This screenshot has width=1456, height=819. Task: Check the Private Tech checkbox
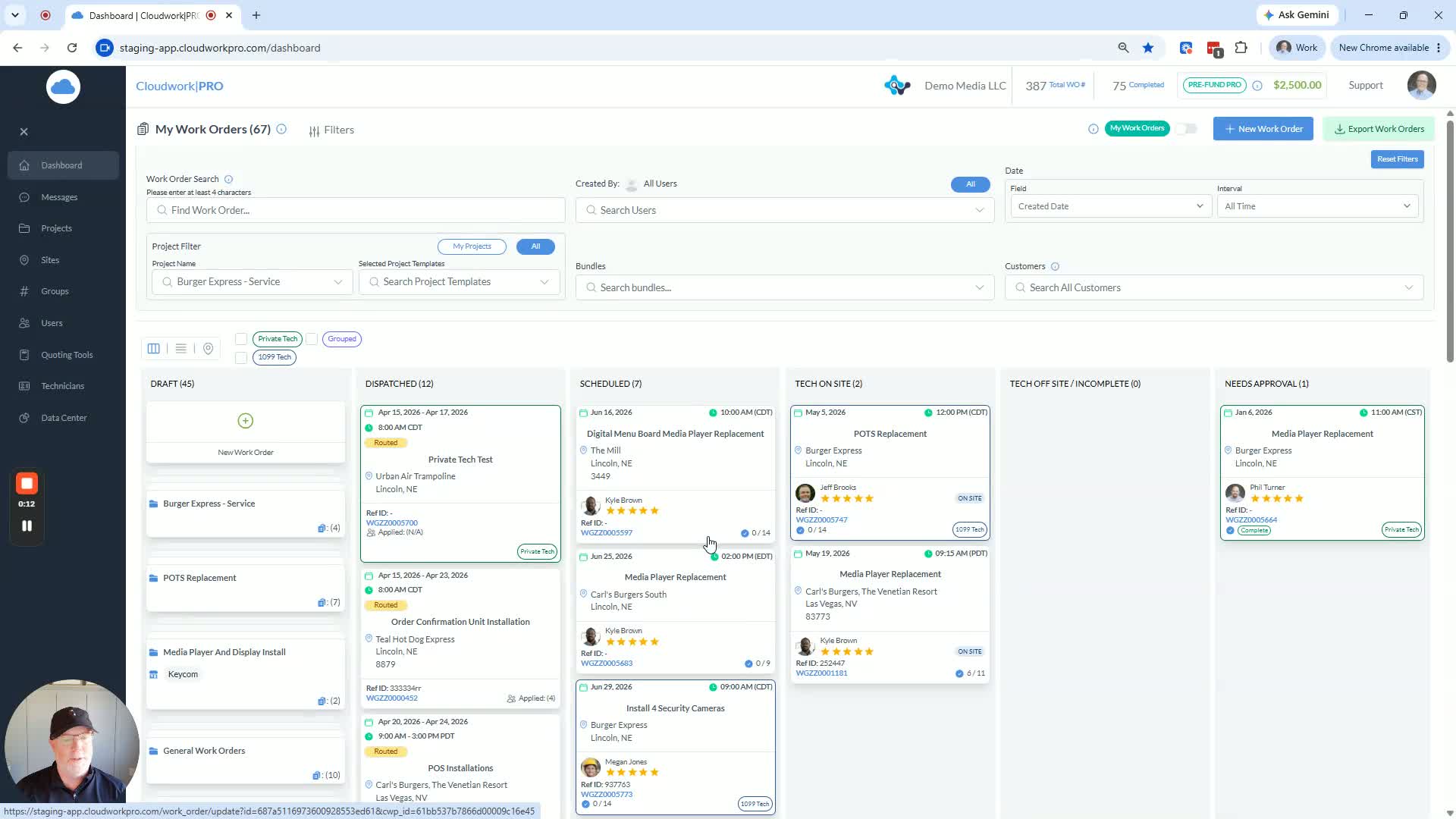point(241,339)
